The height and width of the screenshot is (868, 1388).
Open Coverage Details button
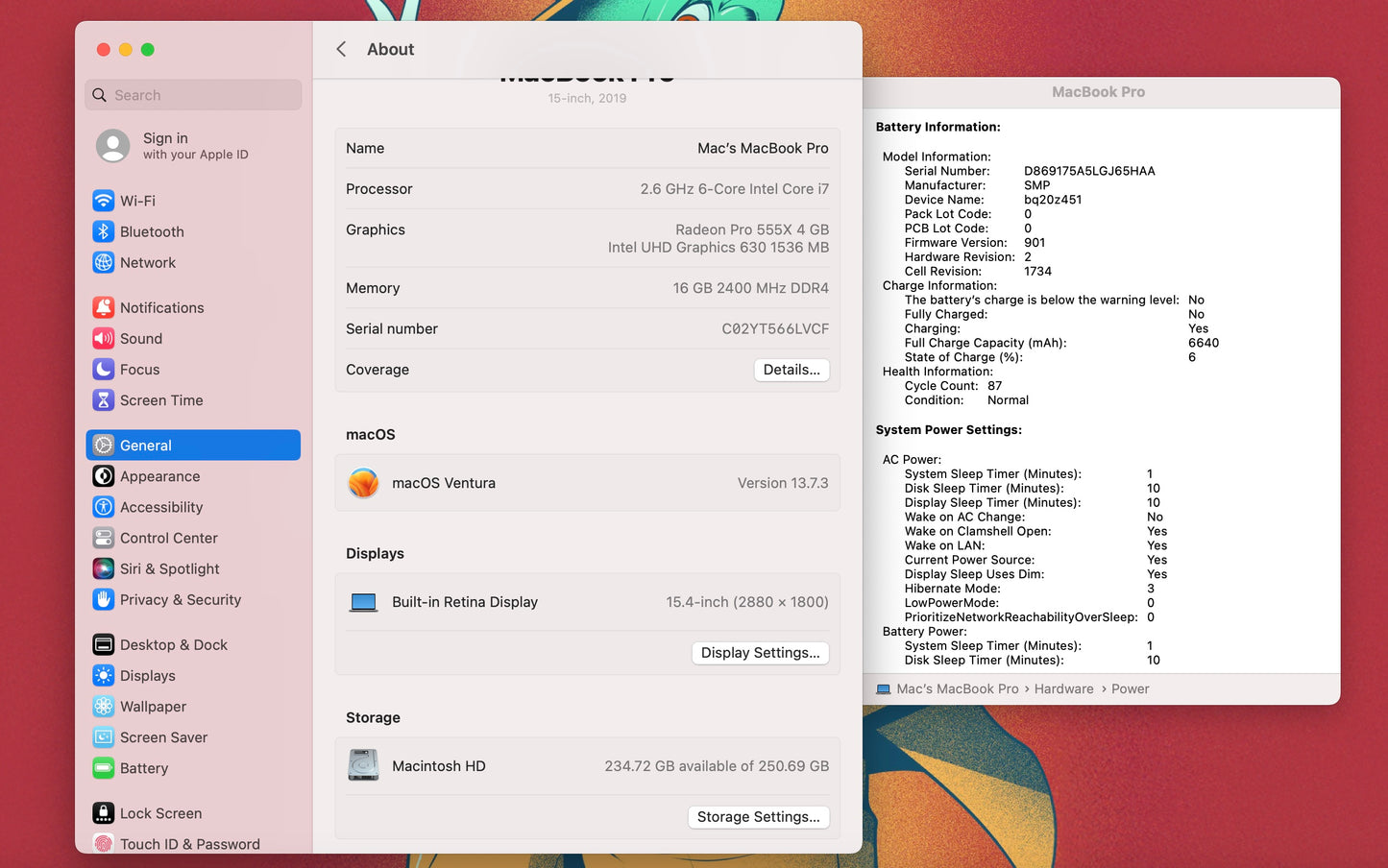point(791,370)
